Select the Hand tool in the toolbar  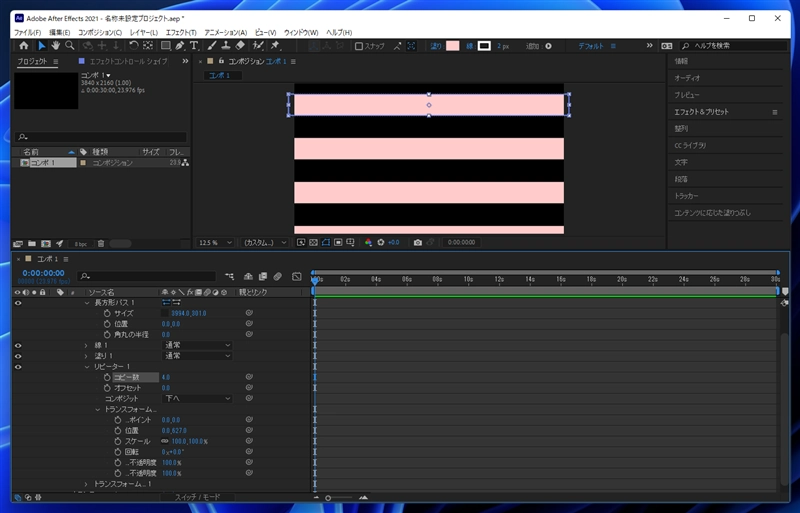[x=55, y=46]
